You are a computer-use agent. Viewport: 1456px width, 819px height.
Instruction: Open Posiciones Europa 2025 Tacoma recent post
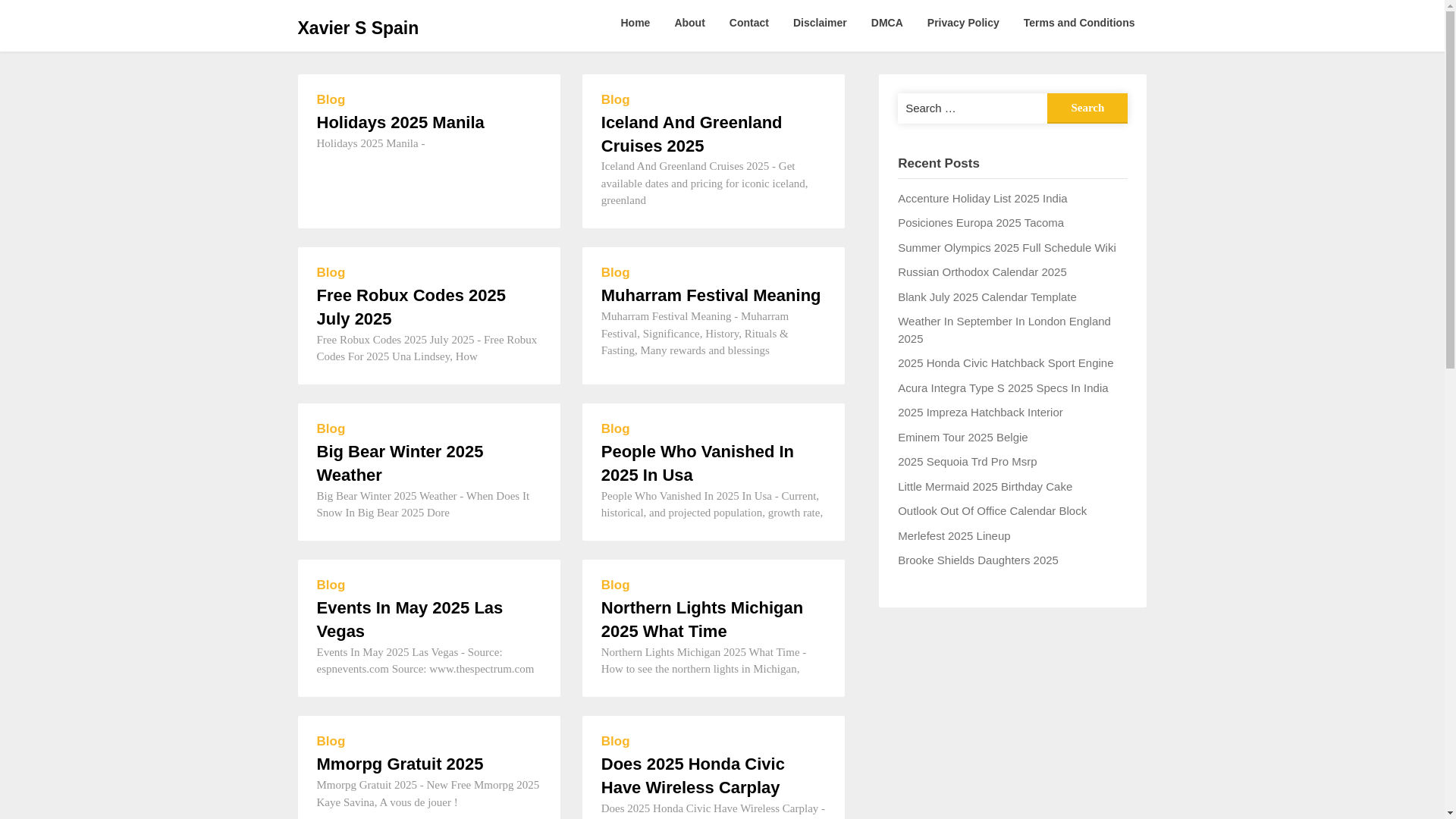(981, 222)
